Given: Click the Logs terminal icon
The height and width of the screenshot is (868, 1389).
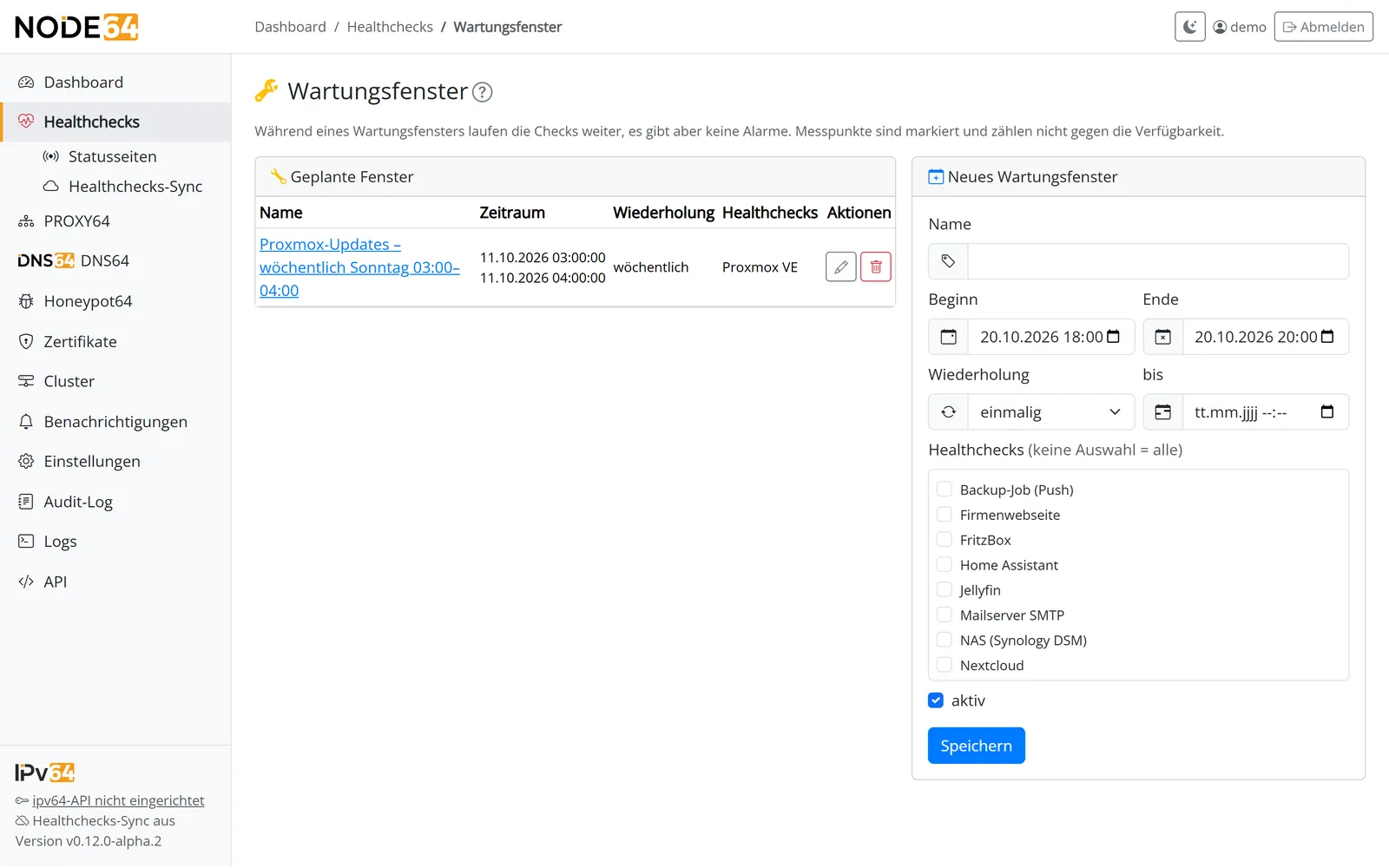Looking at the screenshot, I should (x=26, y=541).
